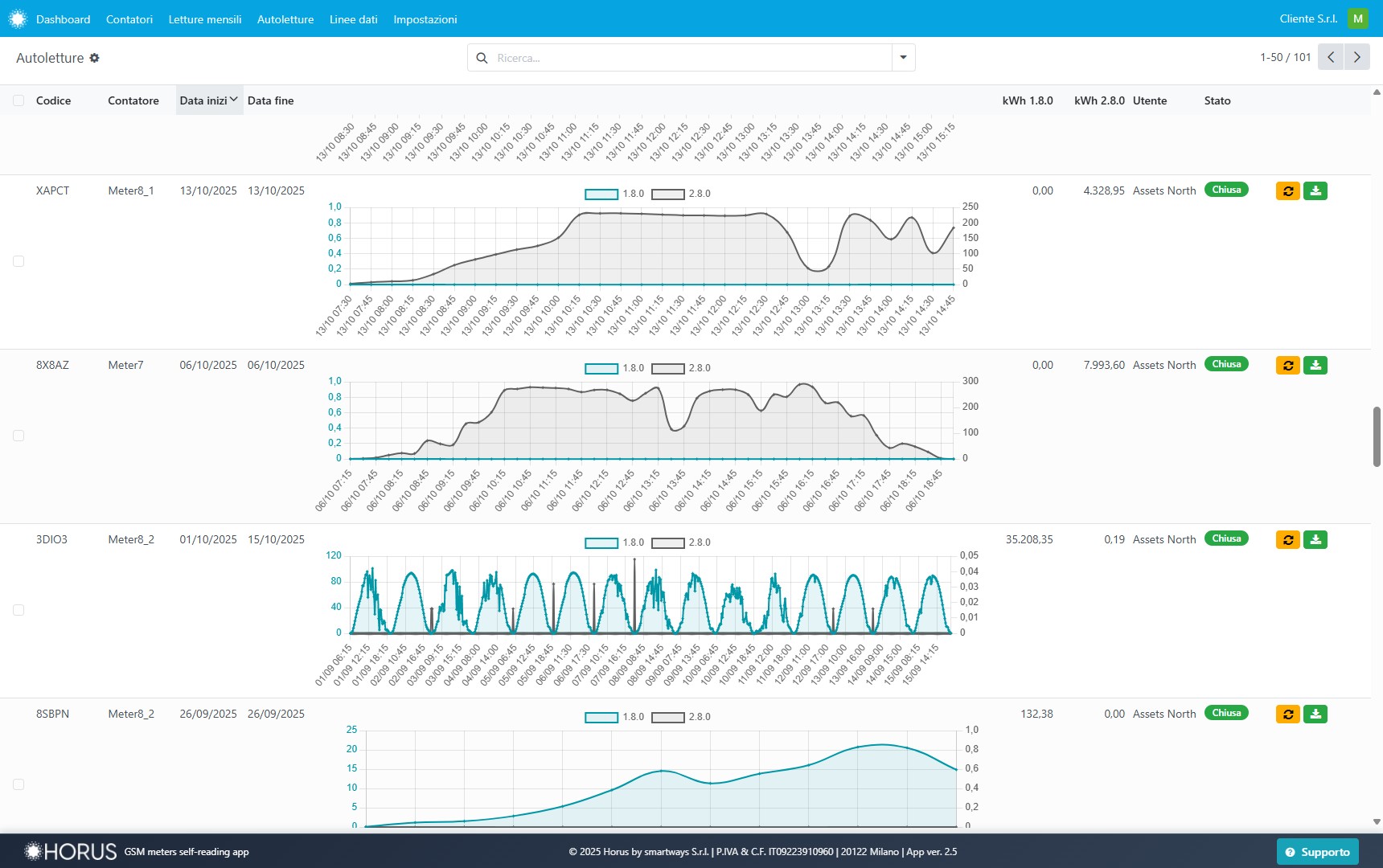The image size is (1383, 868).
Task: Check the 3DIO3 row checkbox
Action: (x=18, y=610)
